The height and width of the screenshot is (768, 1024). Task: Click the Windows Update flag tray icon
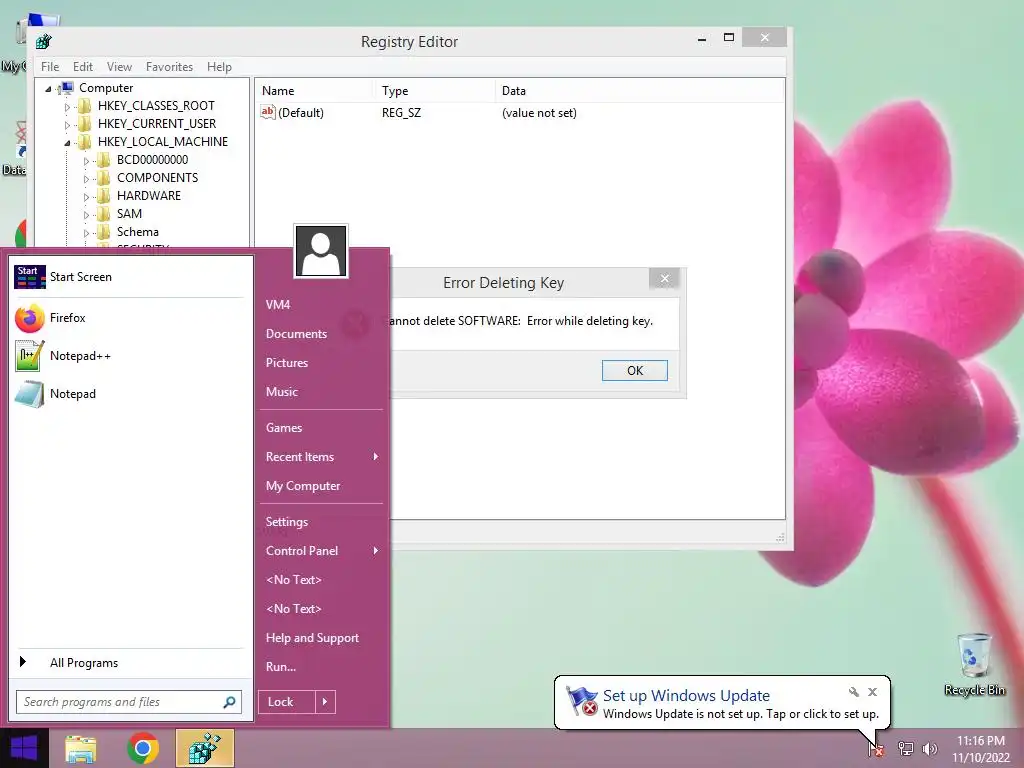coord(876,748)
